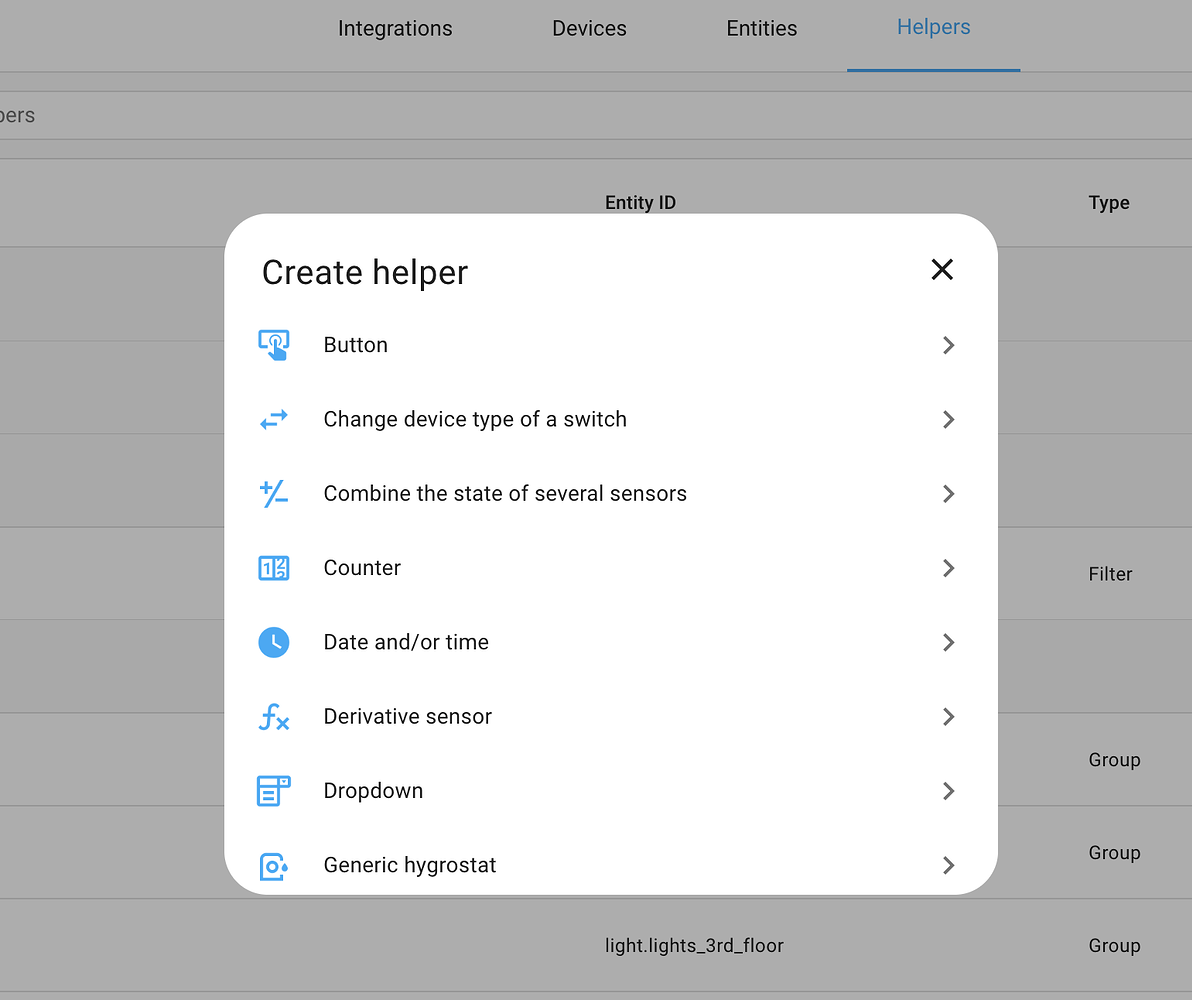Expand the Button helper option
This screenshot has width=1192, height=1000.
pos(948,344)
